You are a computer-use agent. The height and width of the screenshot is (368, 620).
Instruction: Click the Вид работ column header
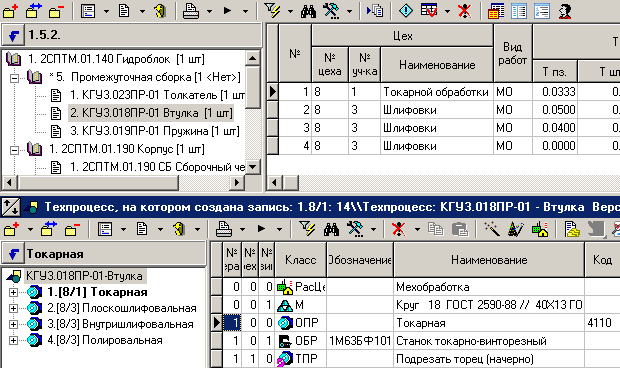click(512, 53)
